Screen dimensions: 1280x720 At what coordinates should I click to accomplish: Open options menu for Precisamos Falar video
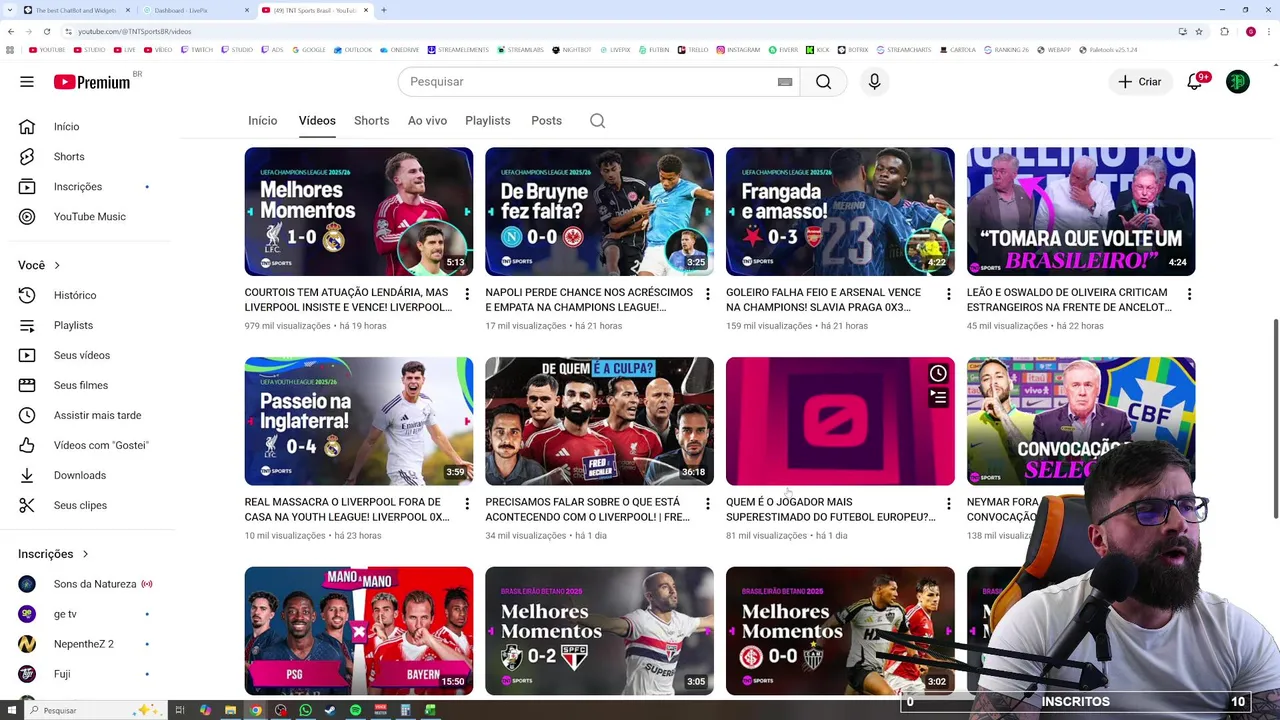(708, 503)
